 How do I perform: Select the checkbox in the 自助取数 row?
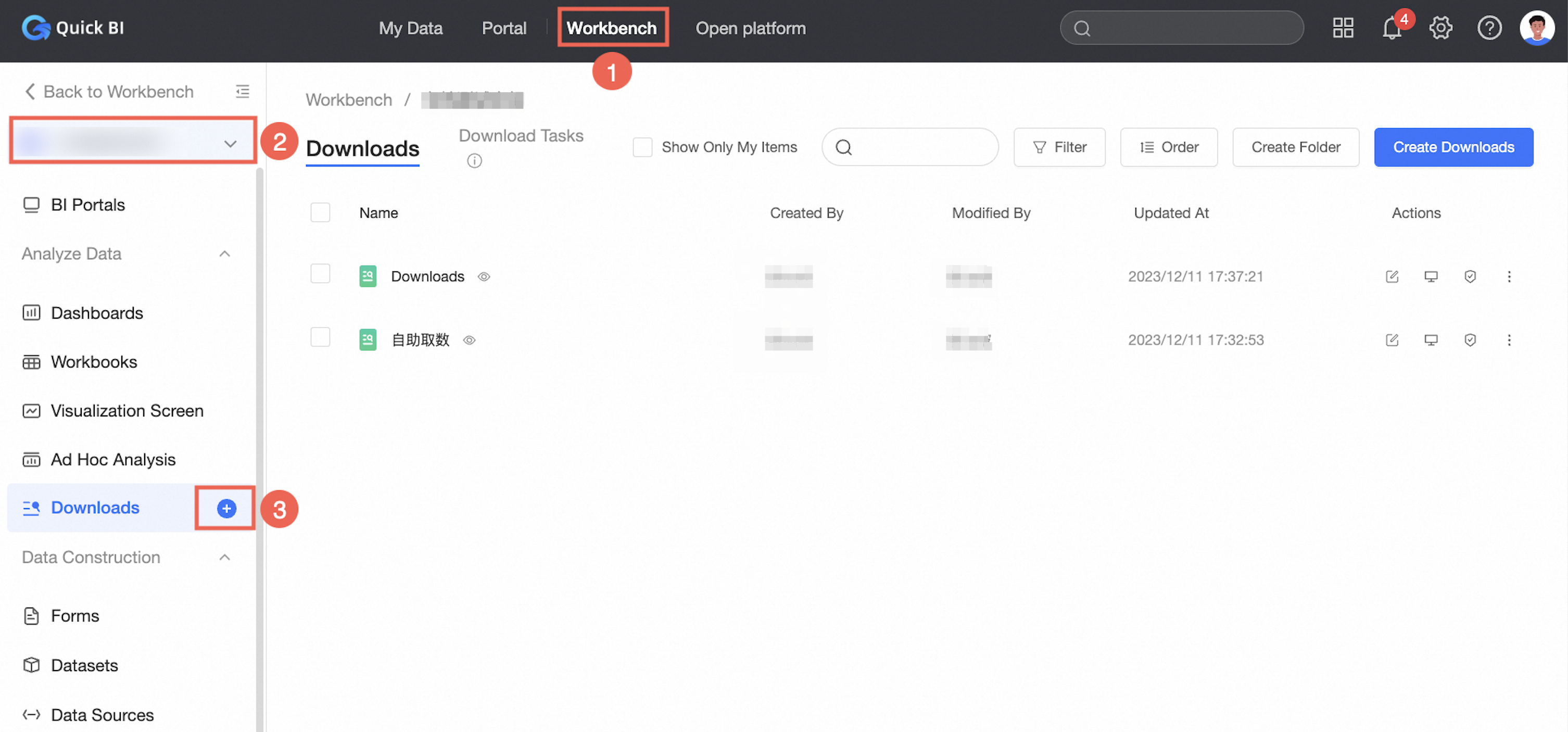click(x=320, y=337)
